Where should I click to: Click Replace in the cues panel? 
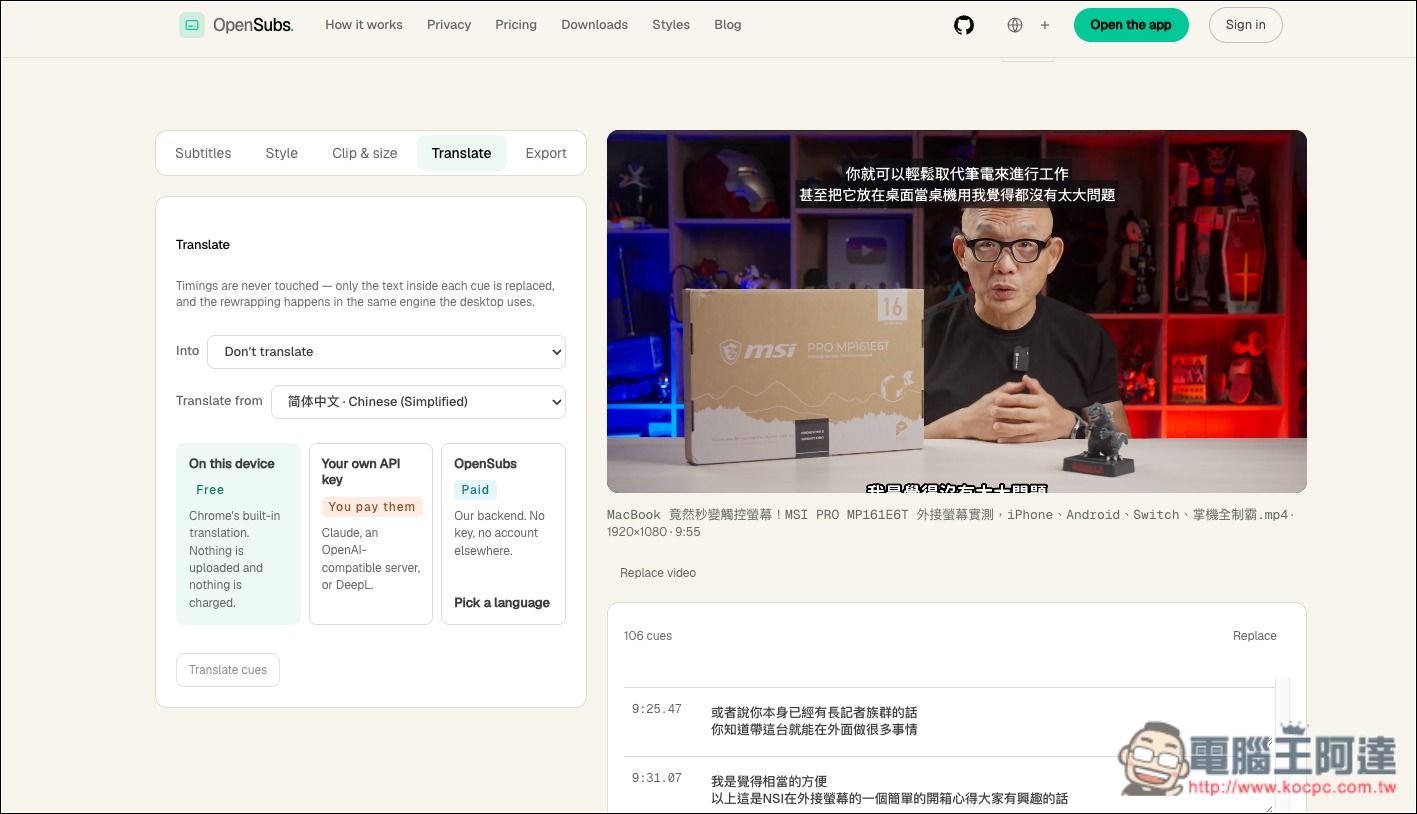[1255, 636]
